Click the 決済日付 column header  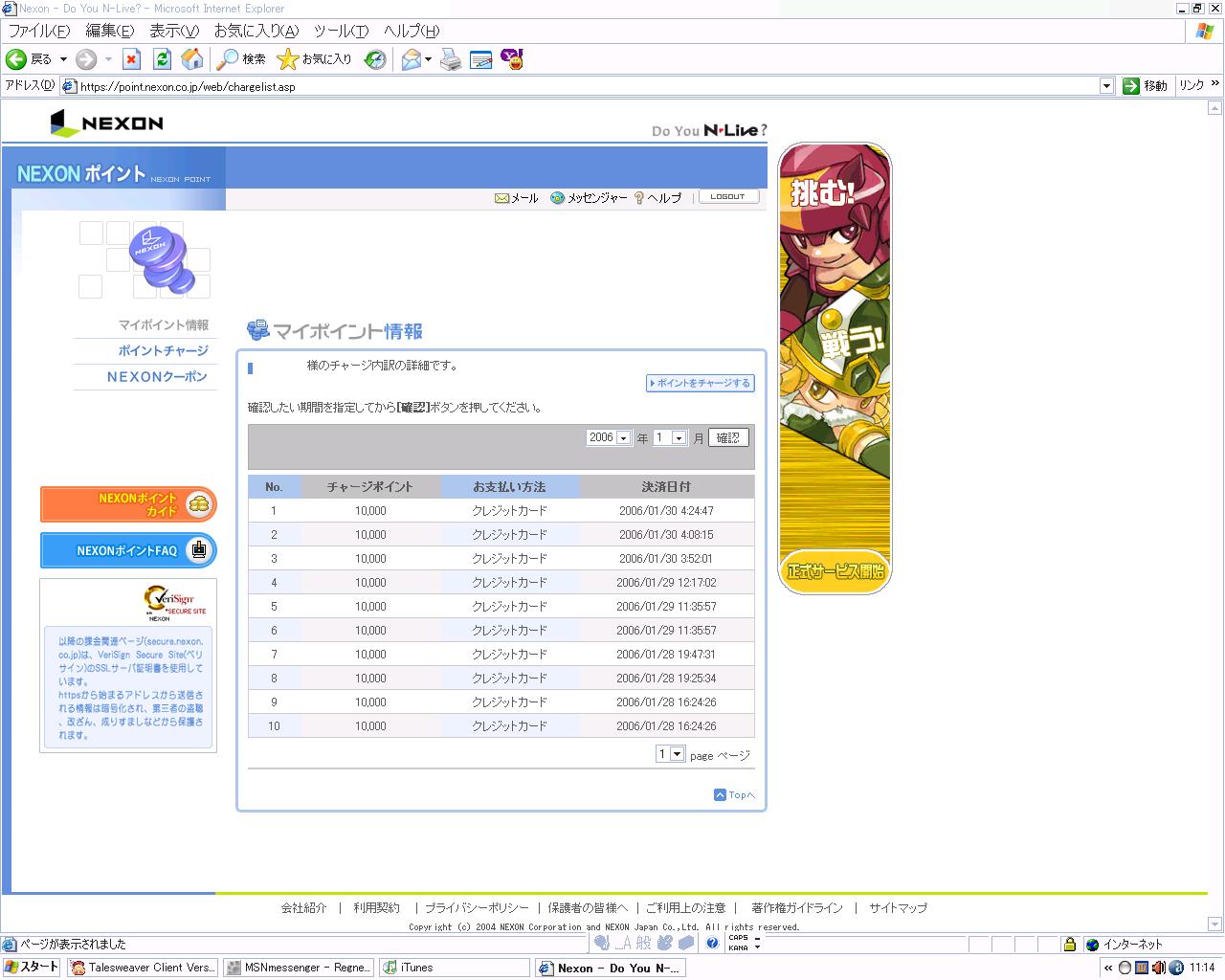pos(666,487)
